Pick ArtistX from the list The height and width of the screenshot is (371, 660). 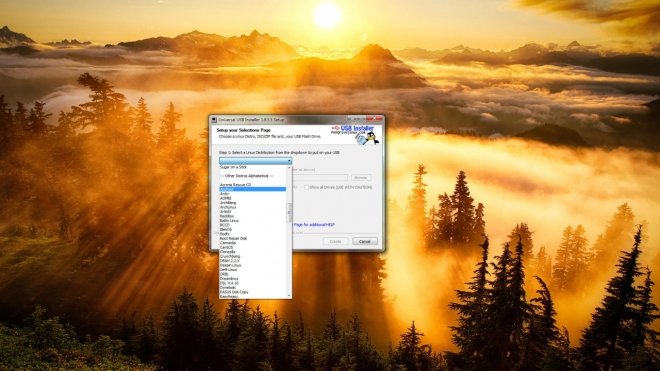coord(226,212)
